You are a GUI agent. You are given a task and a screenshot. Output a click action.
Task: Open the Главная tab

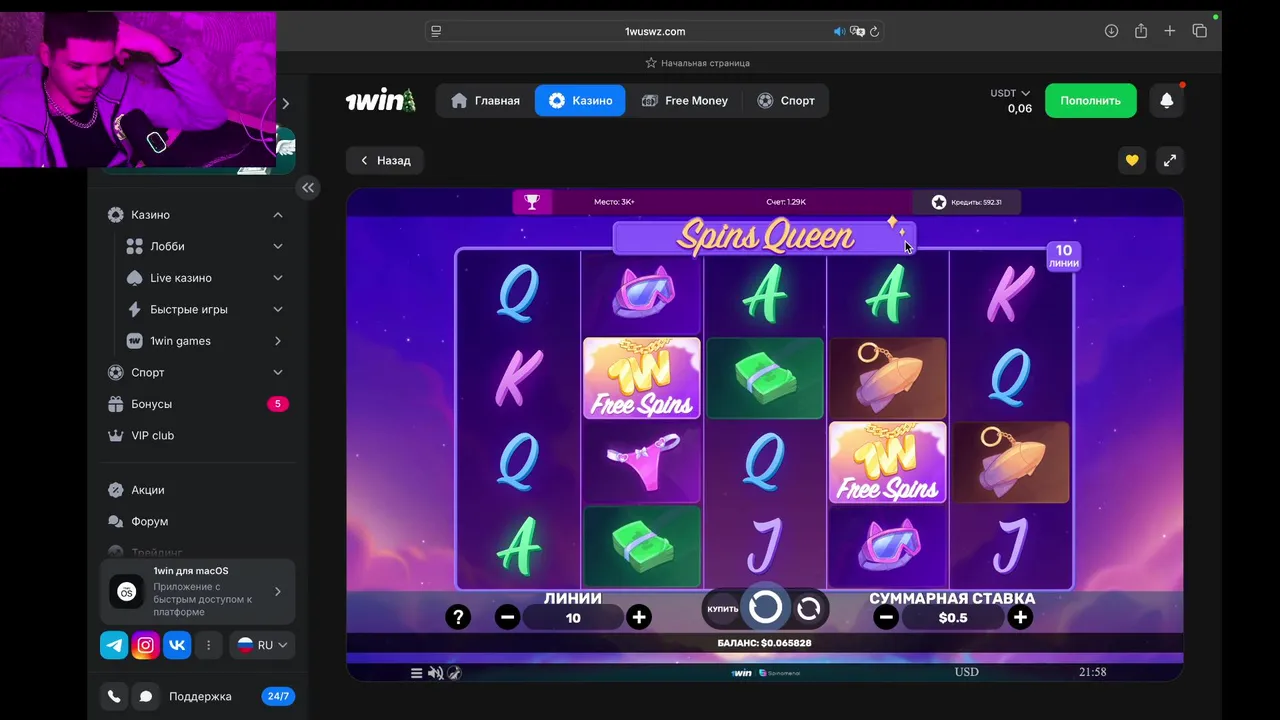[x=485, y=100]
